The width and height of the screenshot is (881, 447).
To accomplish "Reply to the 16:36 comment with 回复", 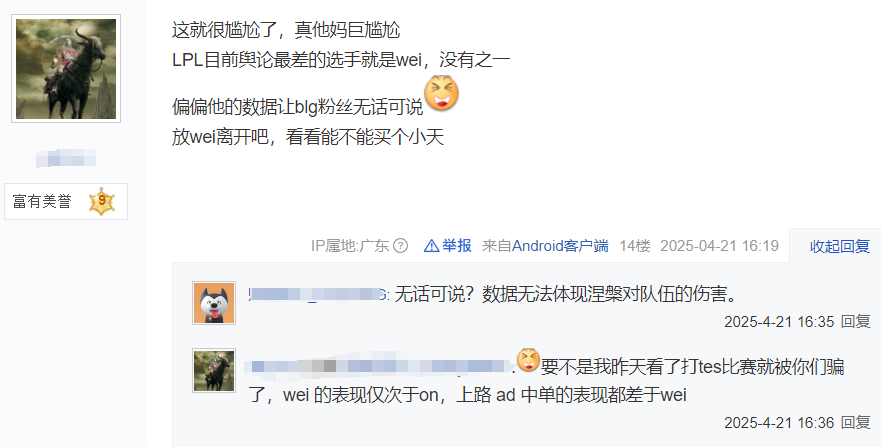I will pyautogui.click(x=855, y=422).
